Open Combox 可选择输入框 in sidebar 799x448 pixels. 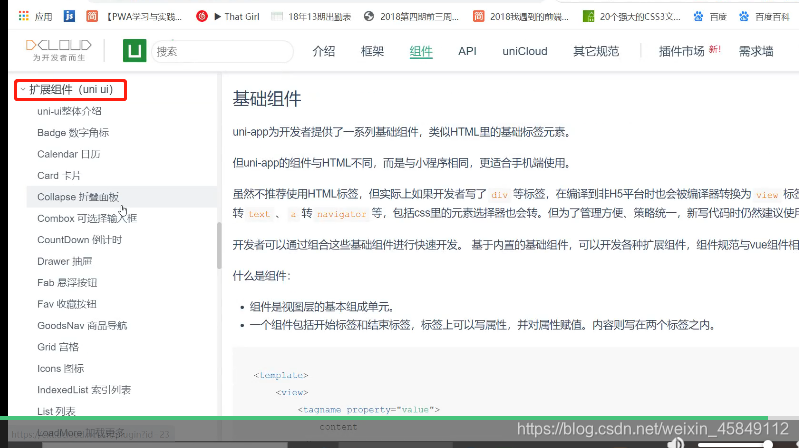point(87,218)
